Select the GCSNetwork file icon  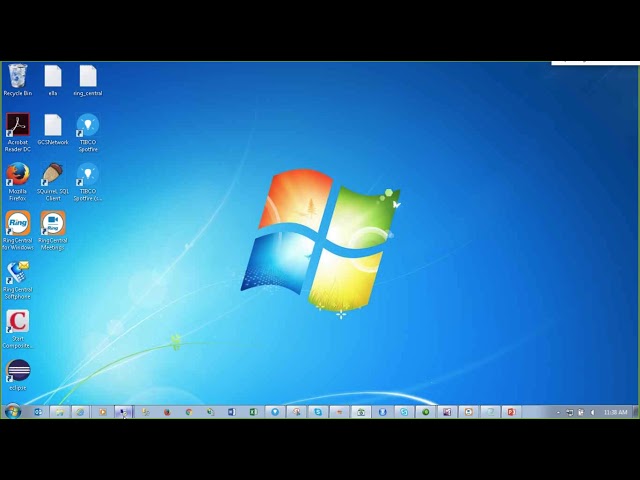pyautogui.click(x=53, y=129)
